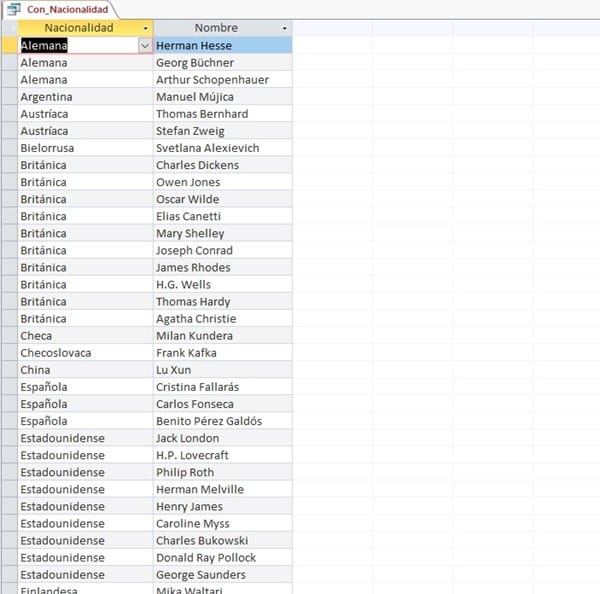The width and height of the screenshot is (600, 594).
Task: Click the Austríaca cell beside Stefan Zweig
Action: (85, 131)
